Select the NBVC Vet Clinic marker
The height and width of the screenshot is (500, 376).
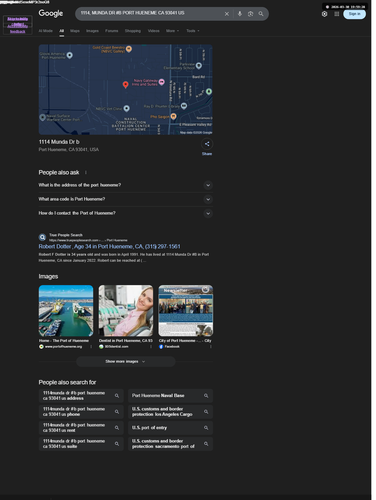point(127,108)
